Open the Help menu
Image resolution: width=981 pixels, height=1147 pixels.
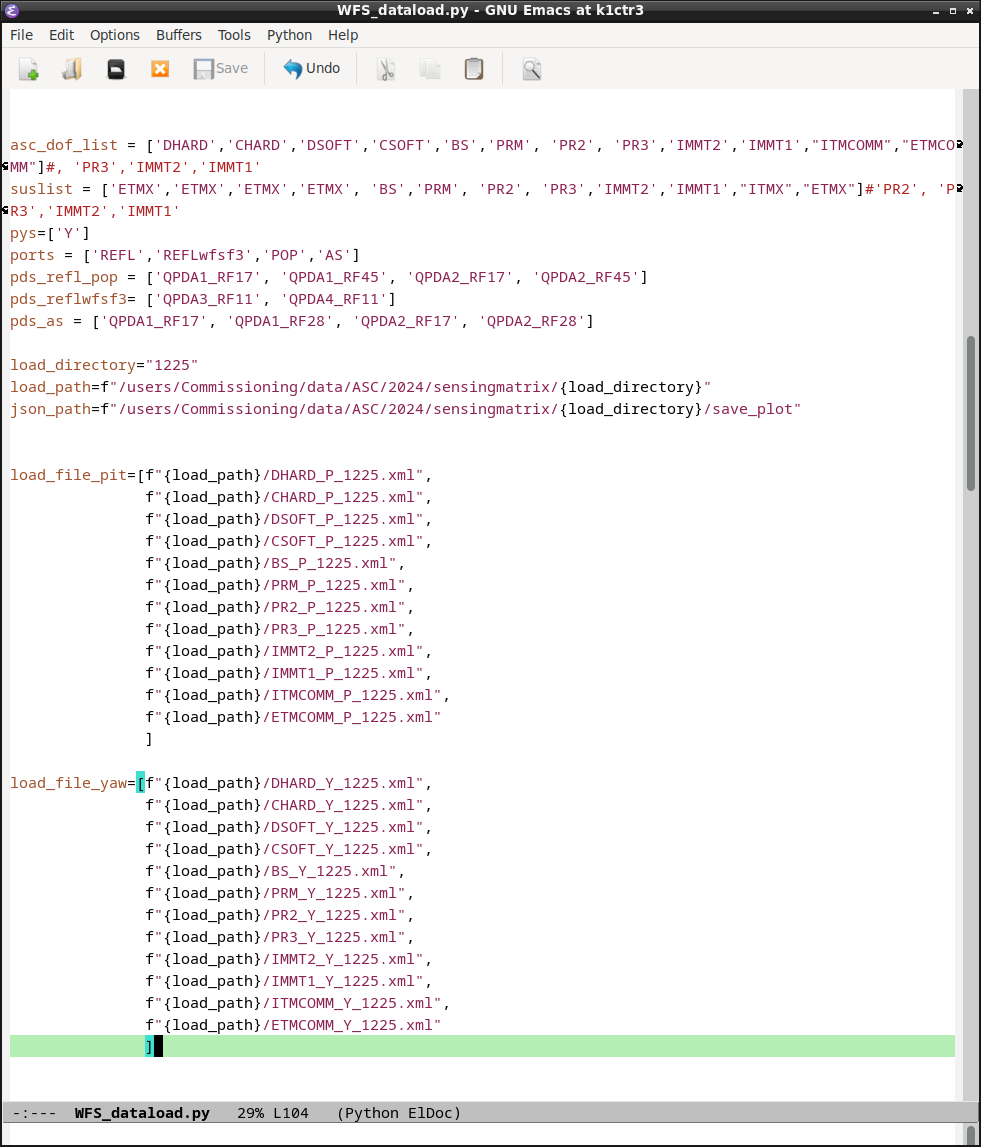342,35
